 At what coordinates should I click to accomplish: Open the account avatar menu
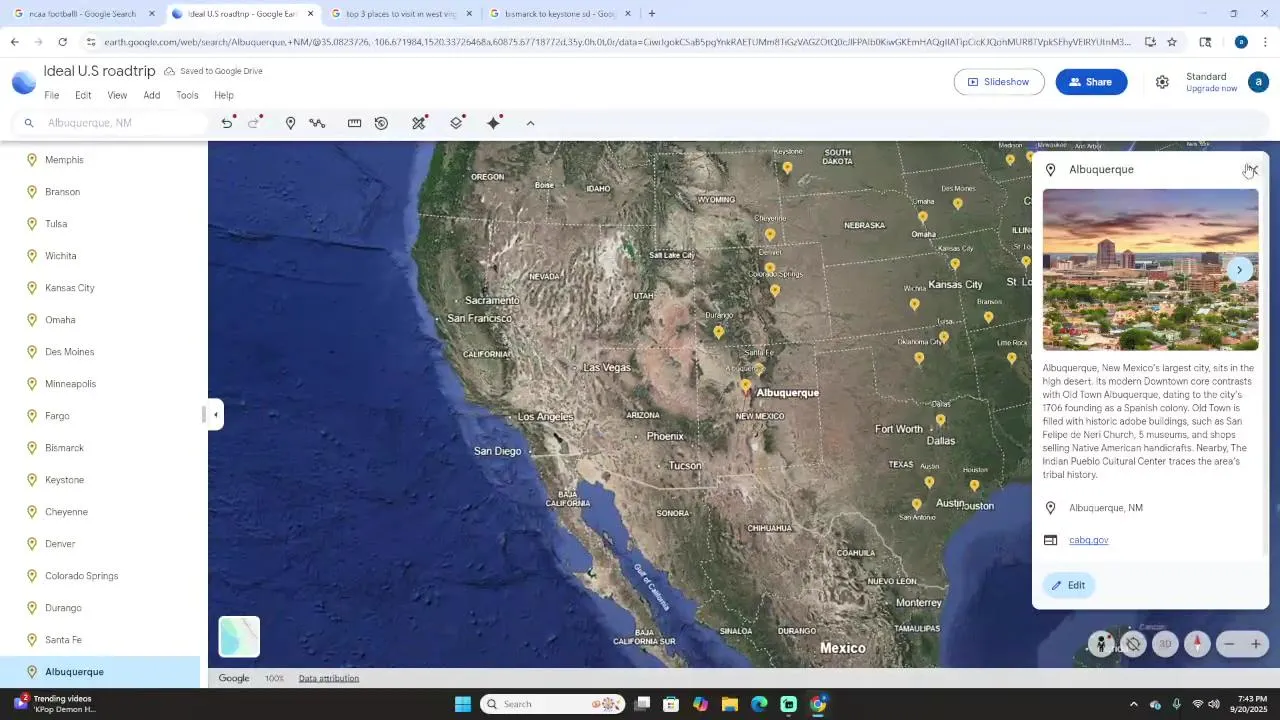click(1258, 82)
